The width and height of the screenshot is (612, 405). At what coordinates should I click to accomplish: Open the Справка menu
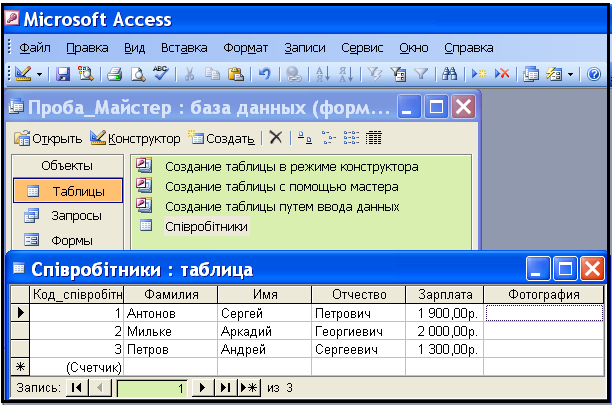coord(469,48)
